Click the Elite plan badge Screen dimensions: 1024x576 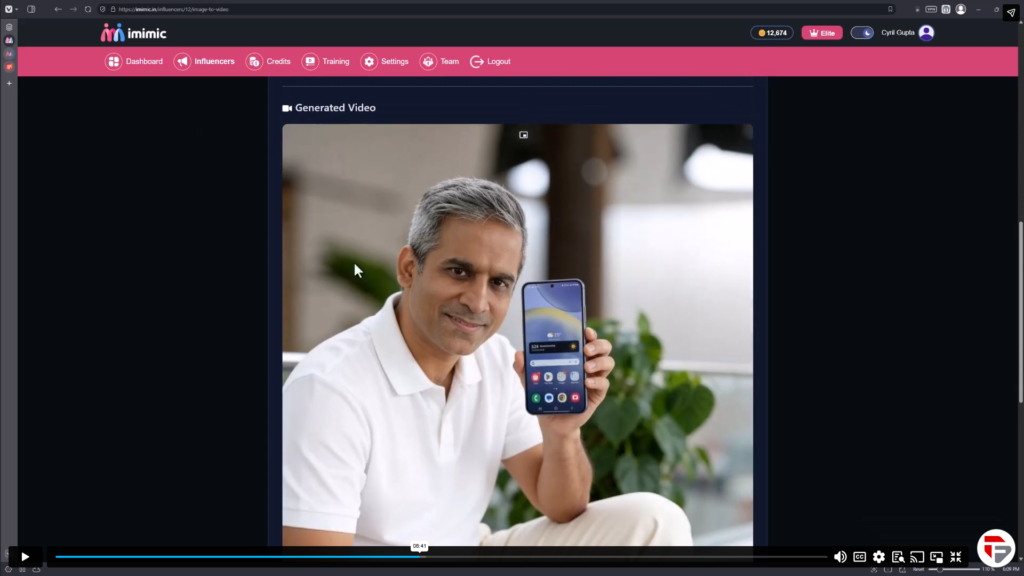(822, 33)
